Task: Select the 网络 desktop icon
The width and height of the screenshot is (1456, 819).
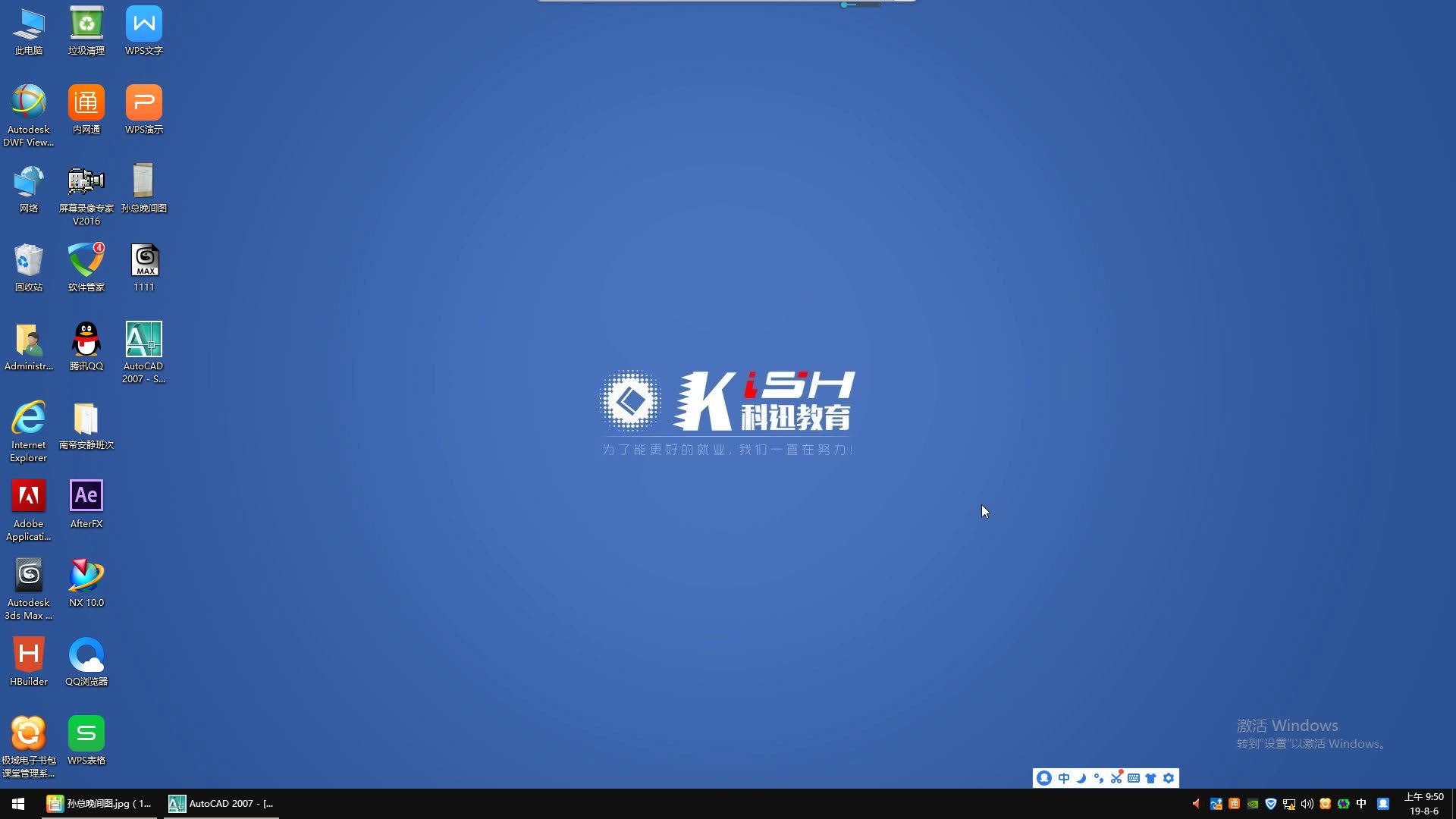Action: coord(29,189)
